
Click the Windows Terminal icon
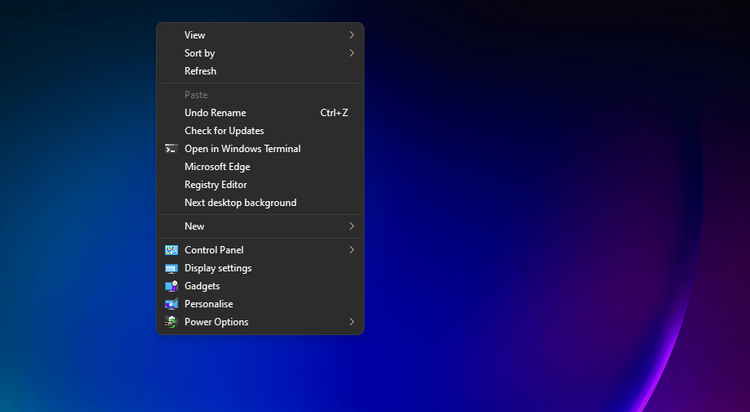coord(171,149)
